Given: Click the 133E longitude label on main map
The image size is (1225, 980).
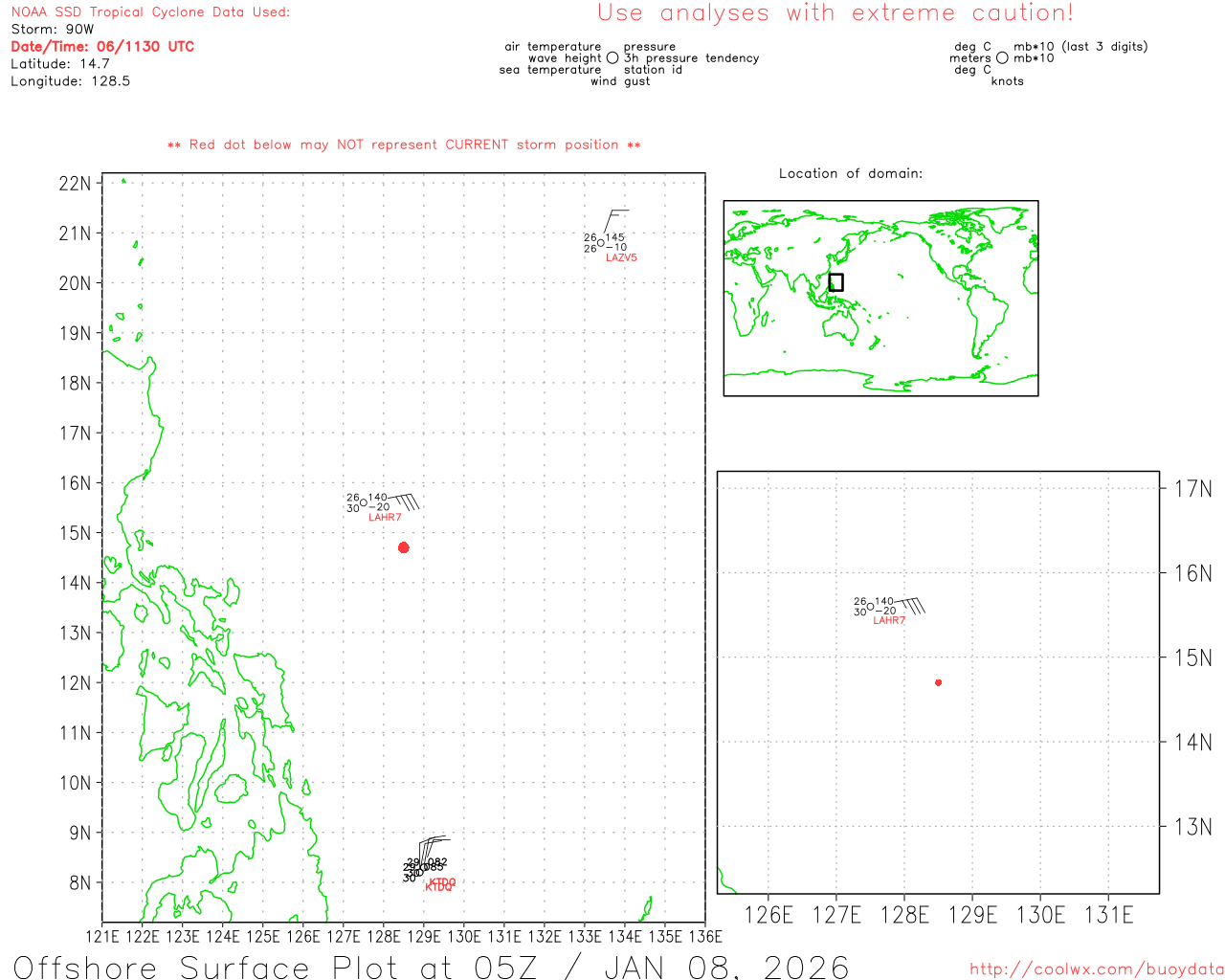Looking at the screenshot, I should [x=585, y=936].
